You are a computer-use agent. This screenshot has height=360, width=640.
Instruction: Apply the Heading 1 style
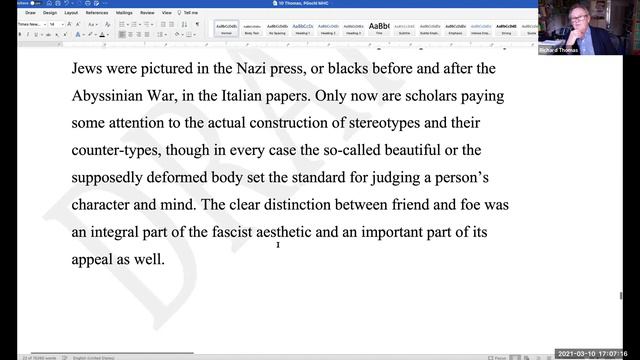pyautogui.click(x=302, y=29)
